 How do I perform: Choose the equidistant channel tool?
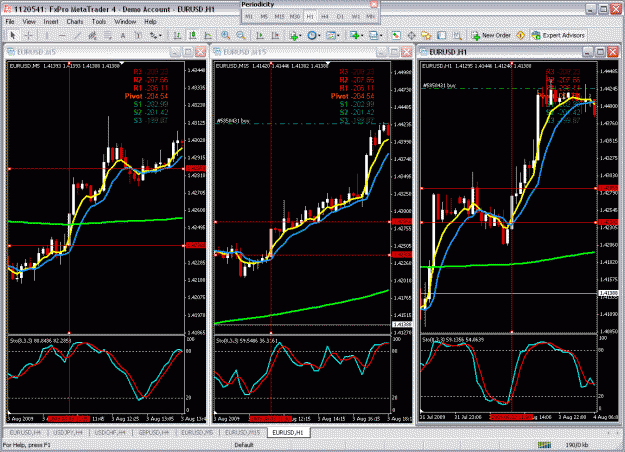(x=92, y=35)
